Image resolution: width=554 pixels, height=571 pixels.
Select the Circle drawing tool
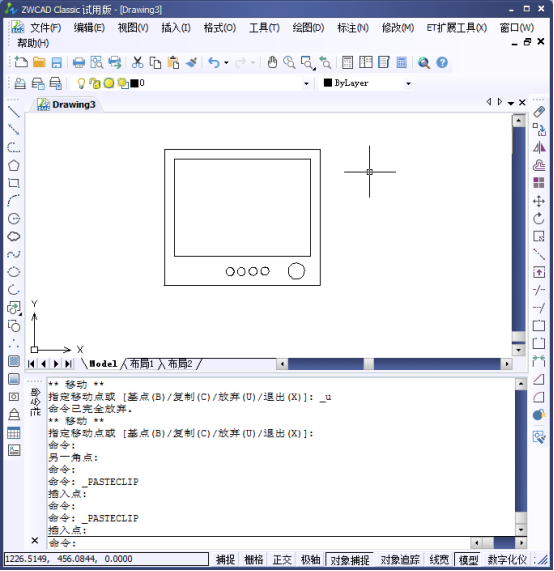[x=14, y=218]
